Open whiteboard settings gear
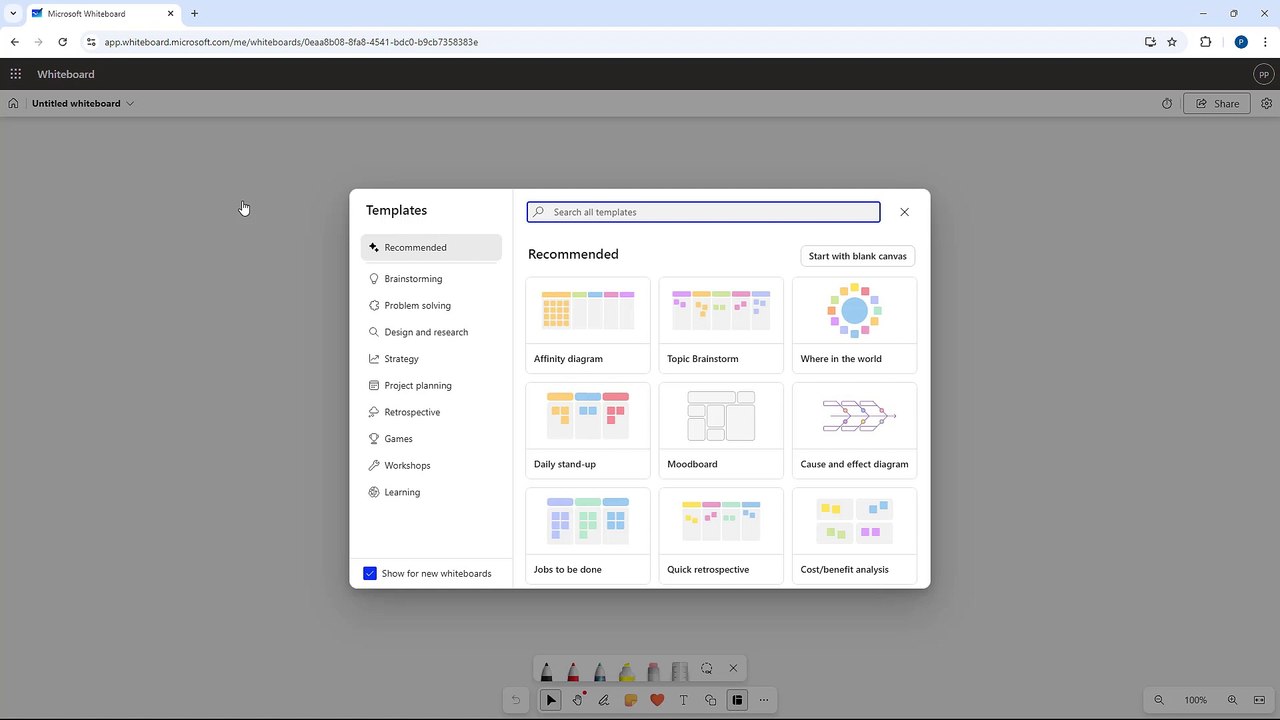The width and height of the screenshot is (1280, 720). pos(1267,103)
